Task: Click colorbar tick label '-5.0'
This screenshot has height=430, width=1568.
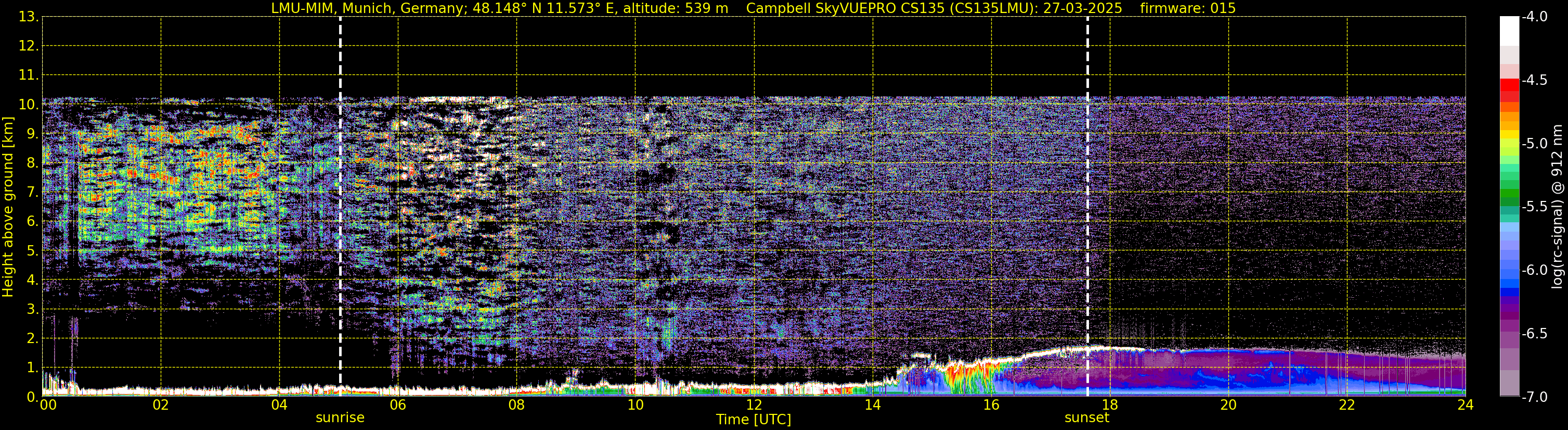Action: [1534, 144]
